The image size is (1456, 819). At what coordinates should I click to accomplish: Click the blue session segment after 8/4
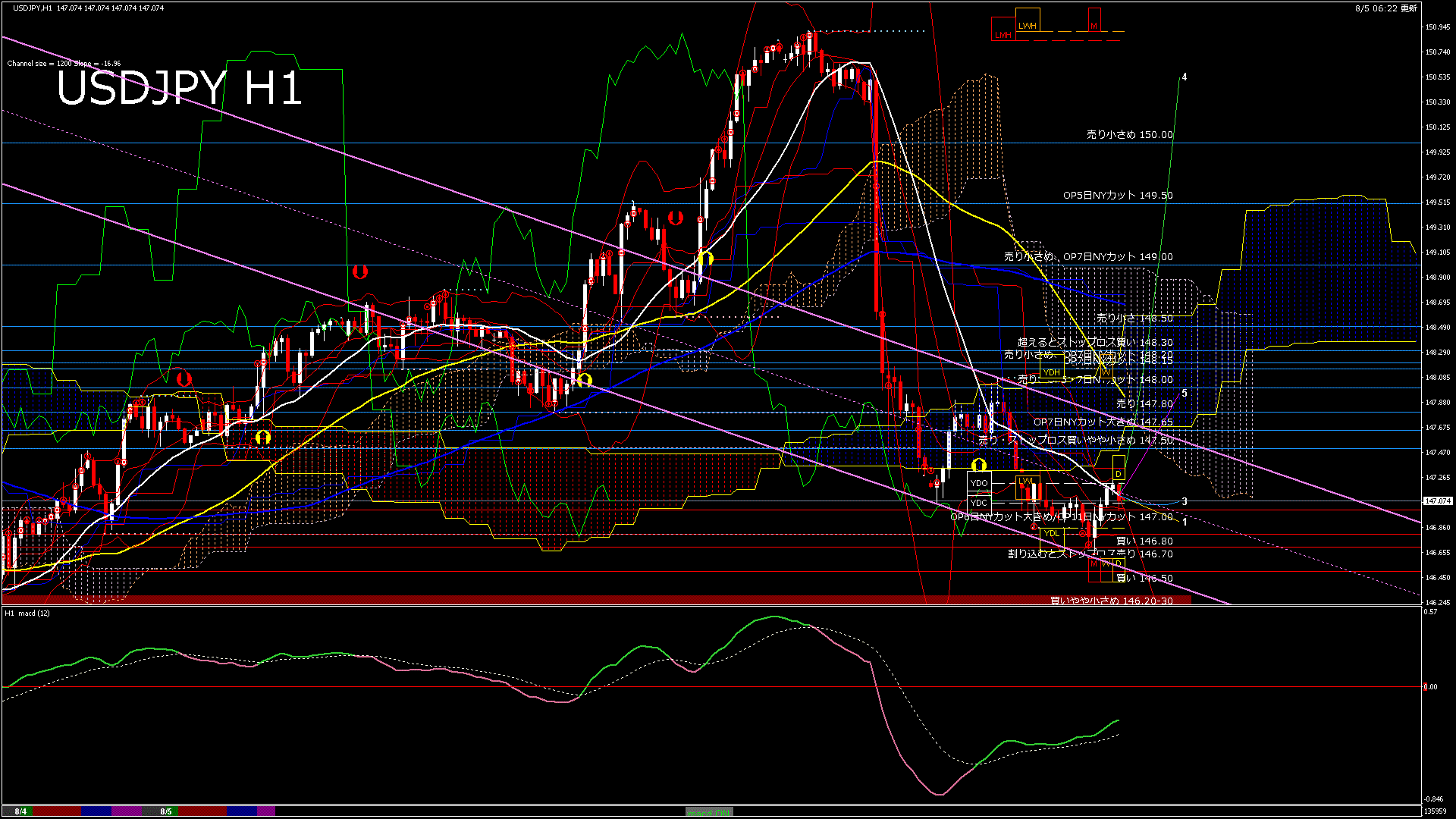point(96,811)
